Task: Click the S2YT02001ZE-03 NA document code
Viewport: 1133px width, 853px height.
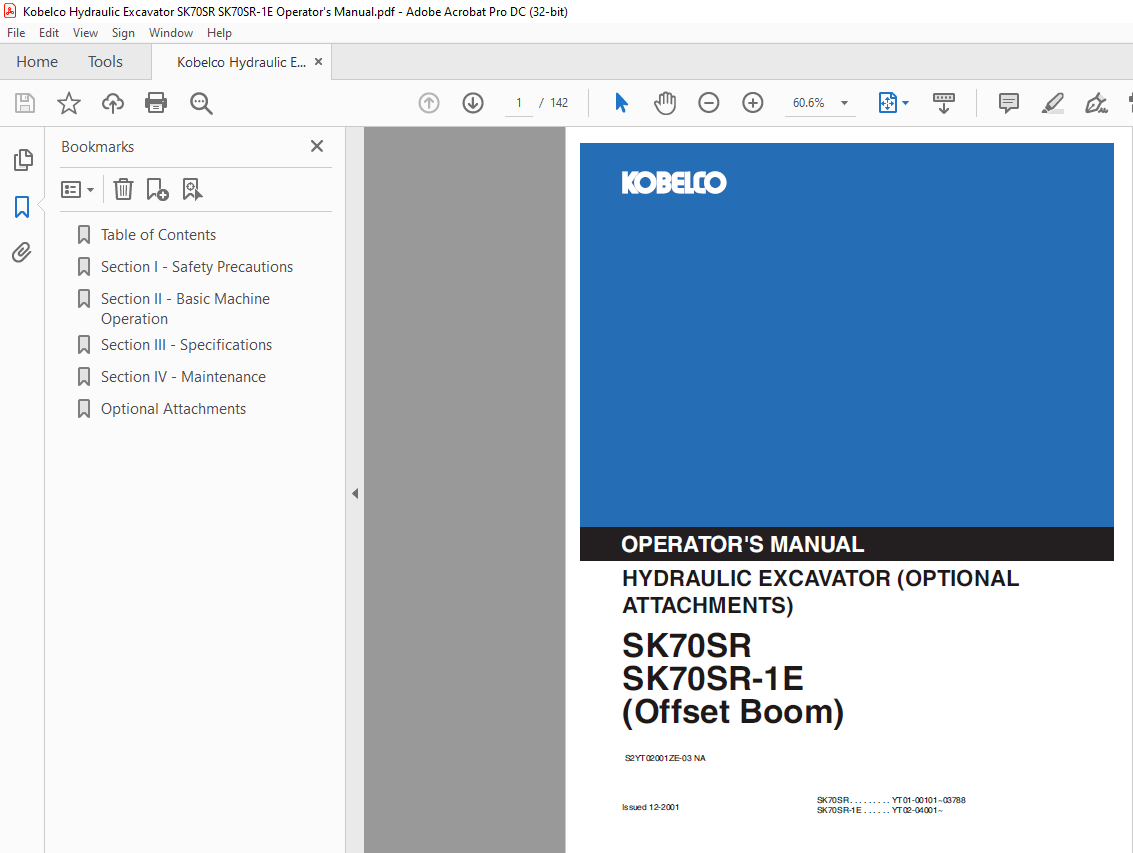Action: pos(665,758)
